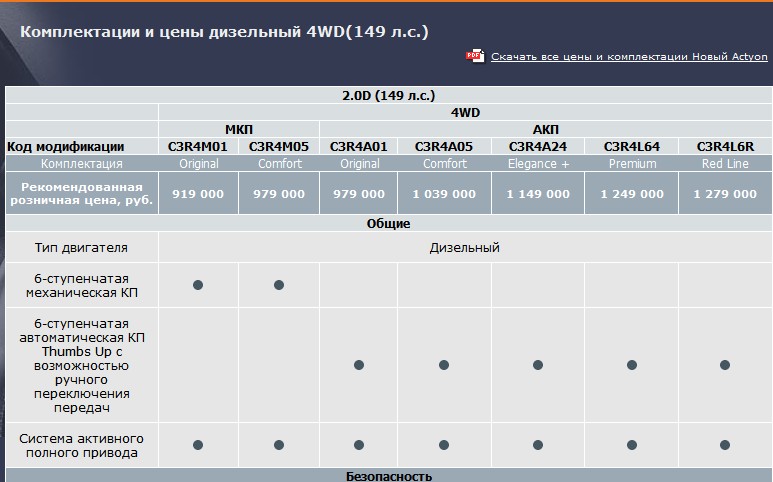Select the 919 000 price cell
The width and height of the screenshot is (773, 482).
[198, 194]
